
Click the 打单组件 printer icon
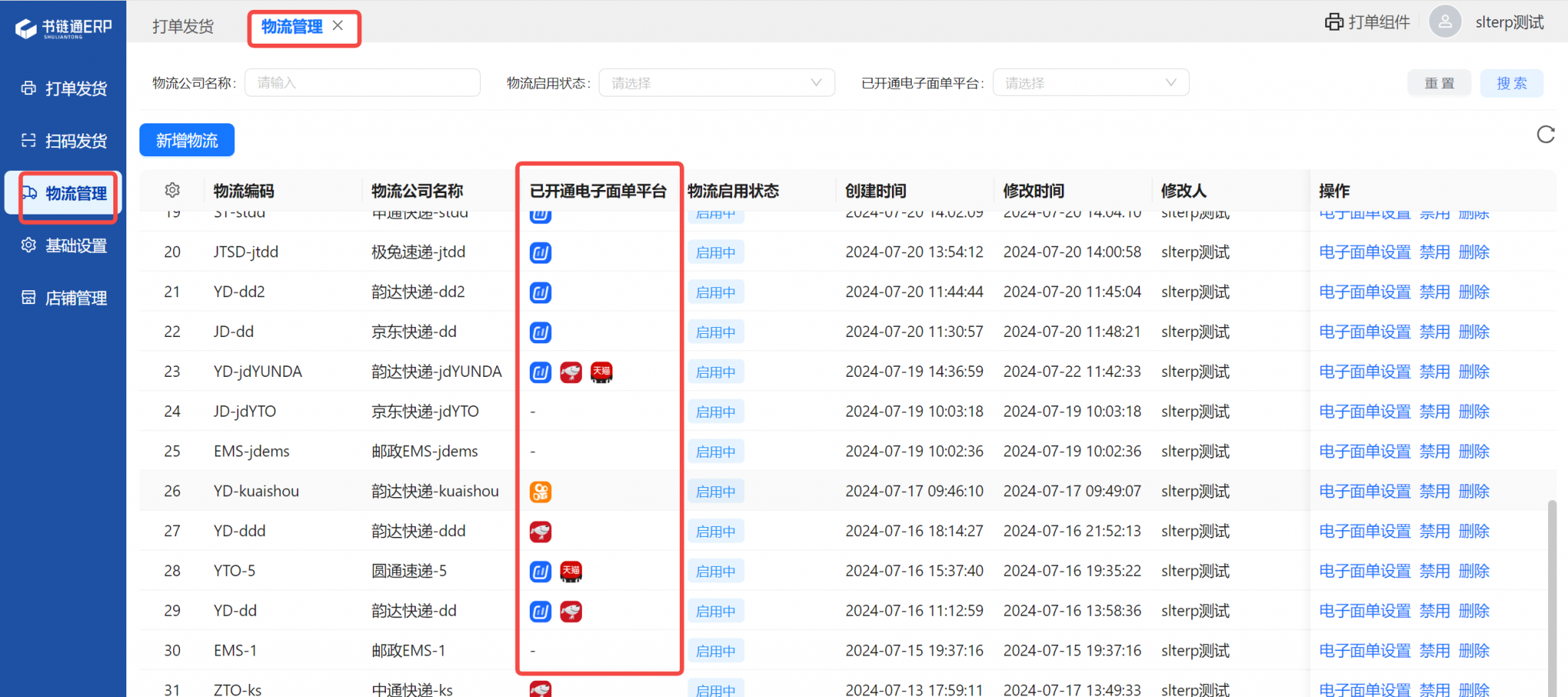coord(1334,22)
